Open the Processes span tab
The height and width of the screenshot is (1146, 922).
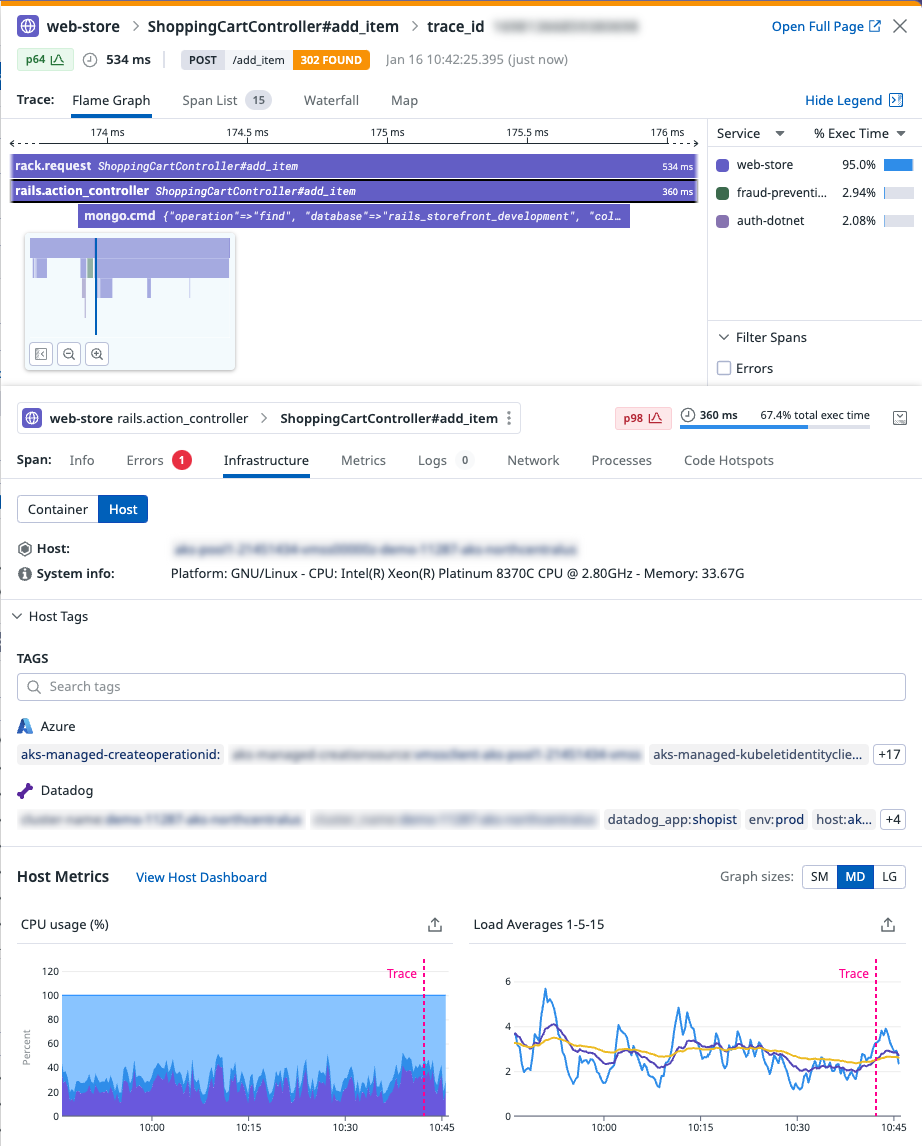[x=622, y=460]
